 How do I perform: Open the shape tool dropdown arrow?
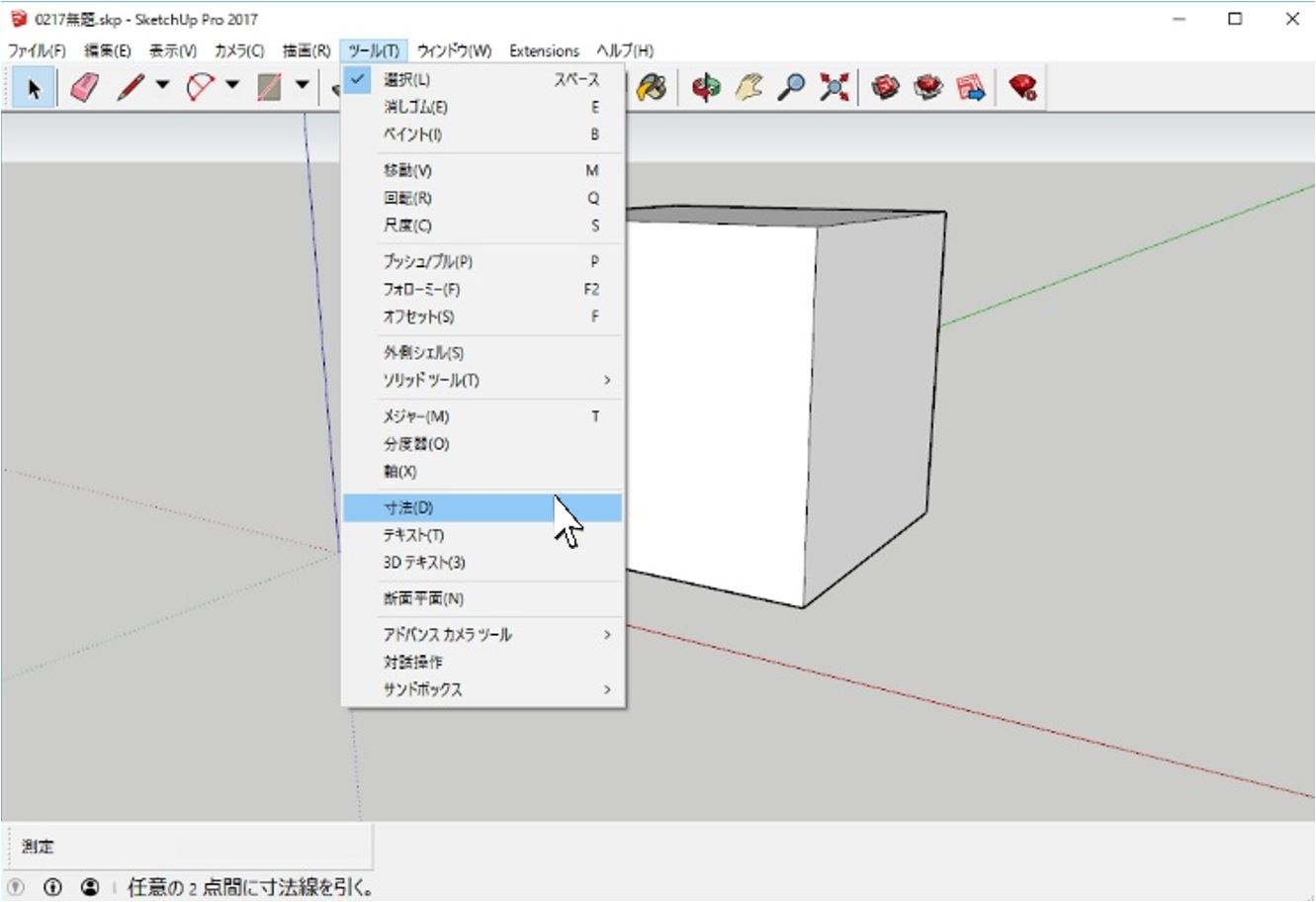[303, 86]
